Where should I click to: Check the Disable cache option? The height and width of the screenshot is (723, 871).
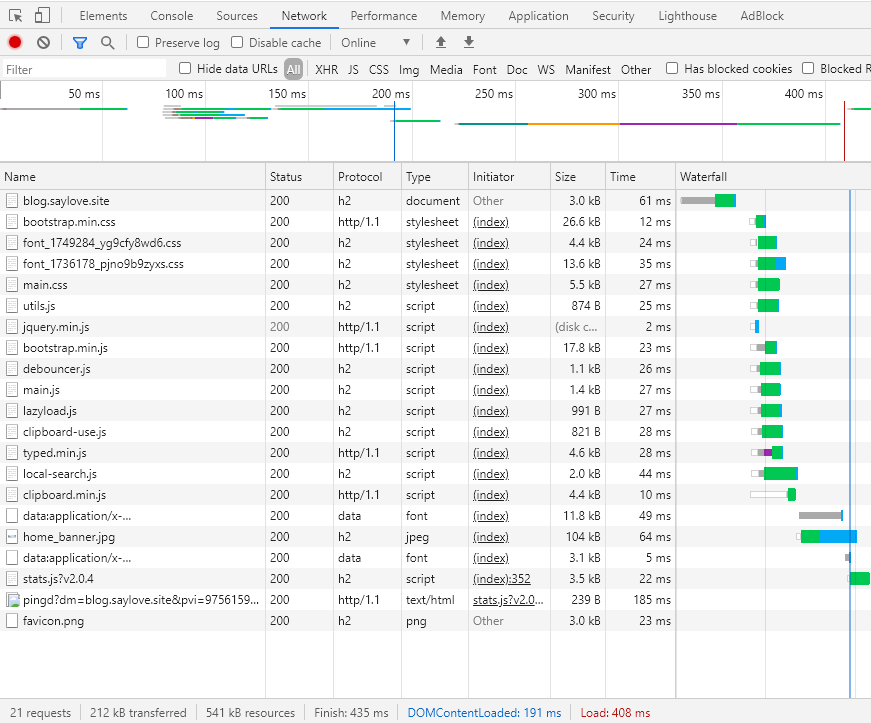[237, 43]
